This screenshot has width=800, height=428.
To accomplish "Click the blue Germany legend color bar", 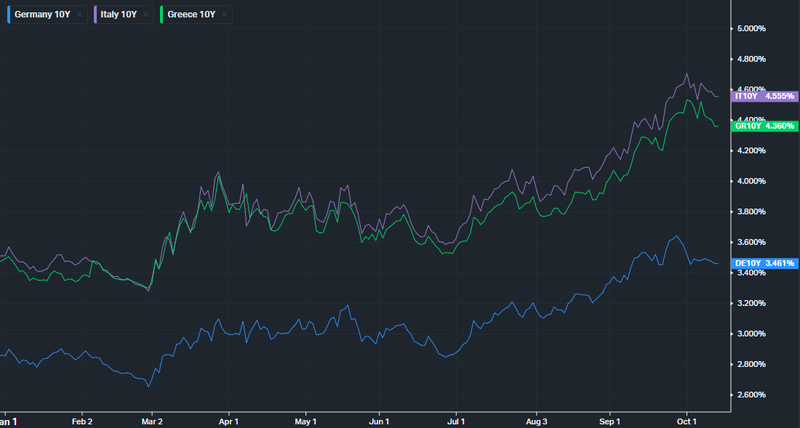I will [8, 14].
